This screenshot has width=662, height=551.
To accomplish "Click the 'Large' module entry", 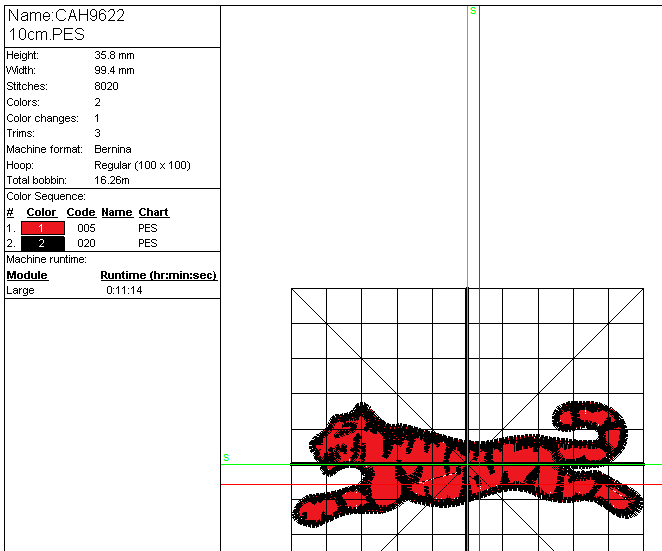I will pos(20,290).
